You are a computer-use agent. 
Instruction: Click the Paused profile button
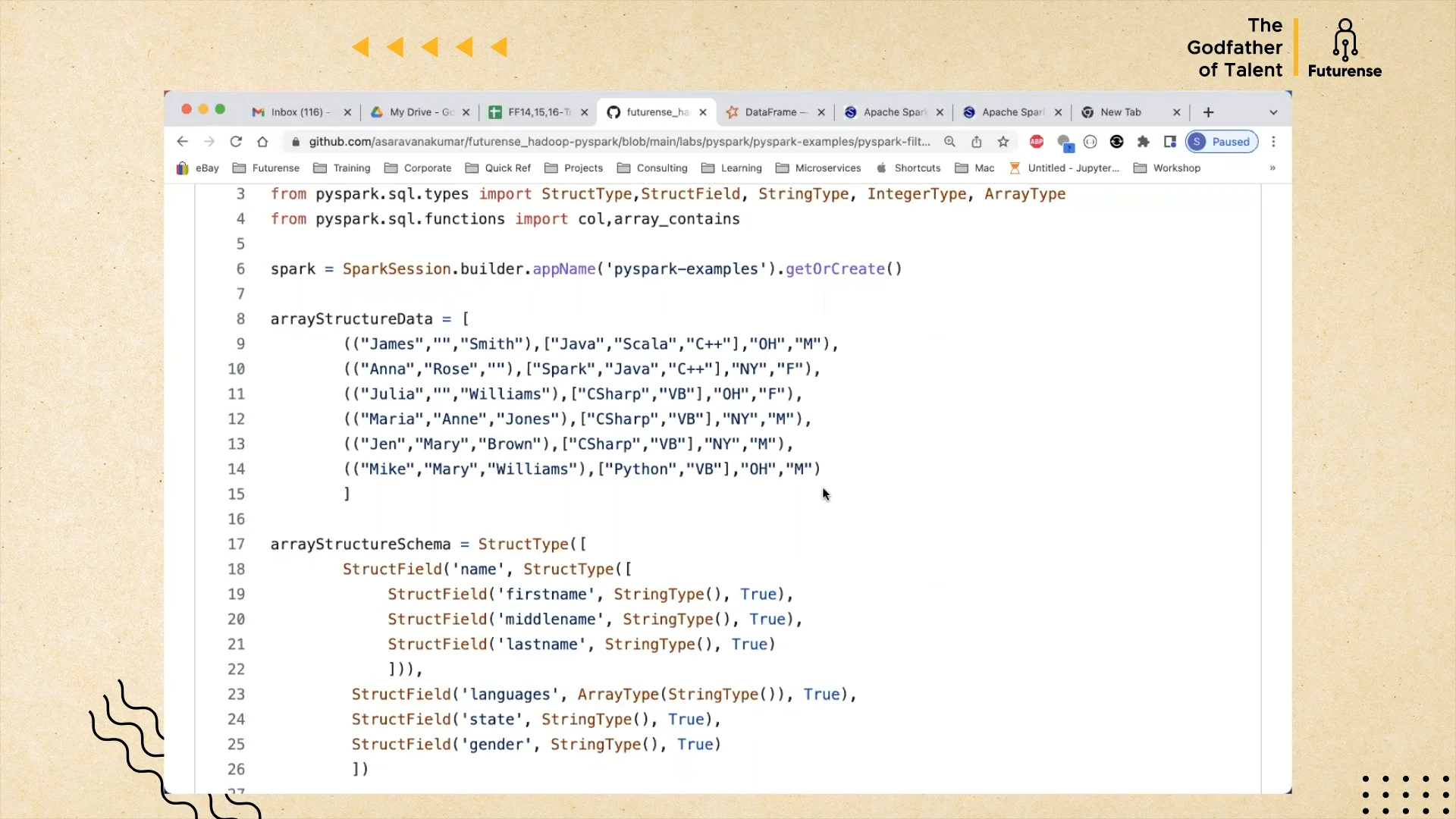(x=1222, y=142)
